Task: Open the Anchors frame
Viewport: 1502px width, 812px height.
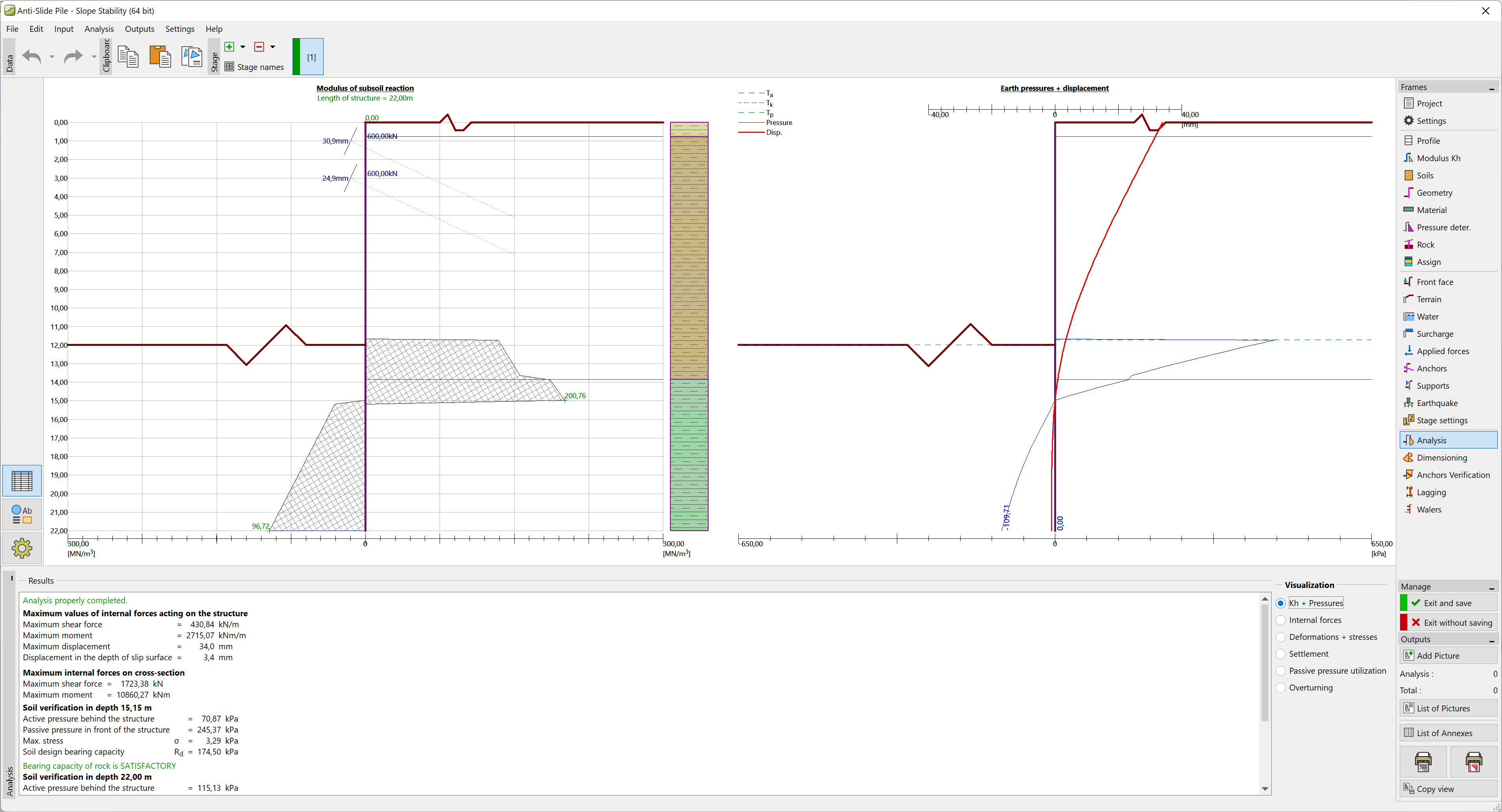Action: coord(1432,368)
